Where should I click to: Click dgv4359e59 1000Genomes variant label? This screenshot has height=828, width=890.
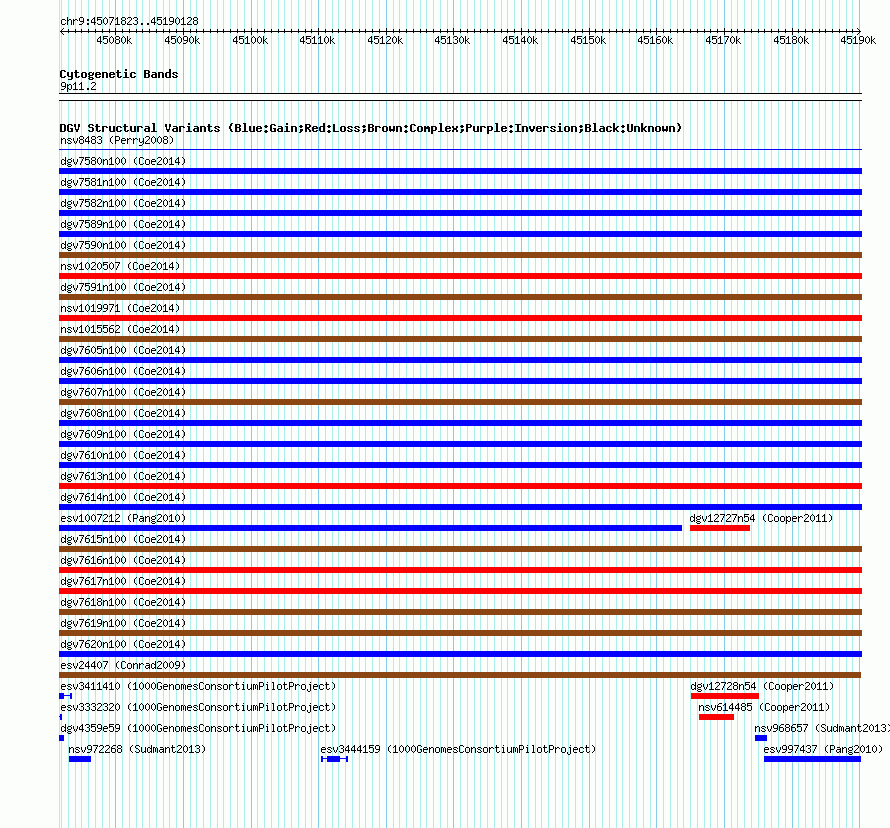tap(198, 728)
